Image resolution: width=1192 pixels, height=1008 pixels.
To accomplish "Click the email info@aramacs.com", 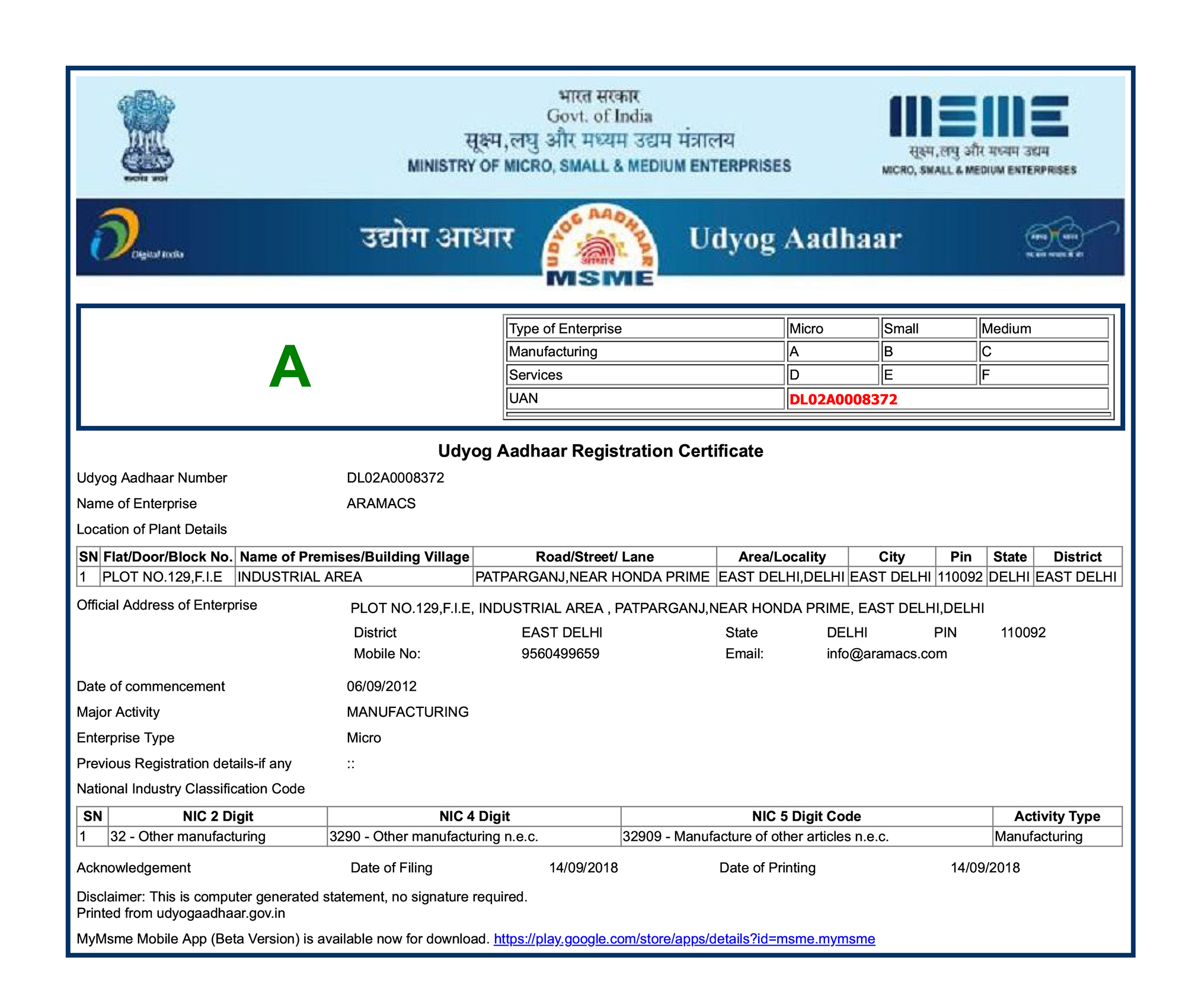I will click(887, 653).
